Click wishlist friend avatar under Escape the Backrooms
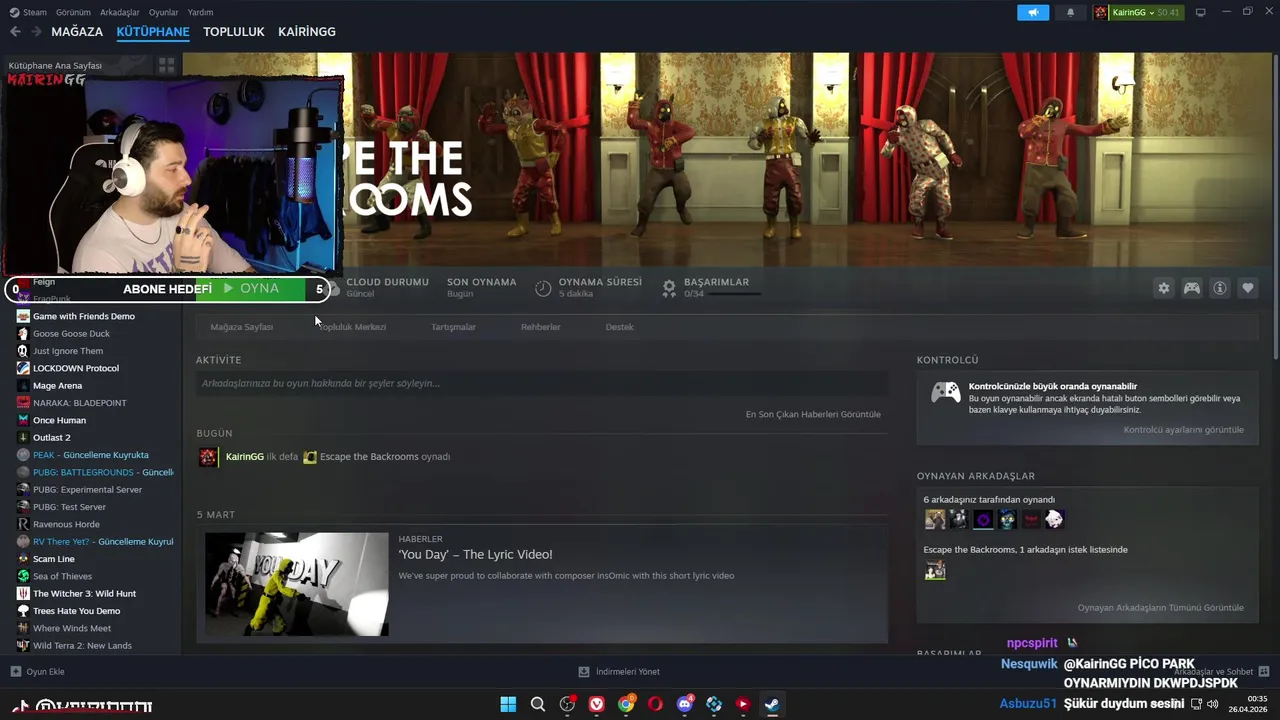This screenshot has width=1280, height=720. (x=935, y=570)
